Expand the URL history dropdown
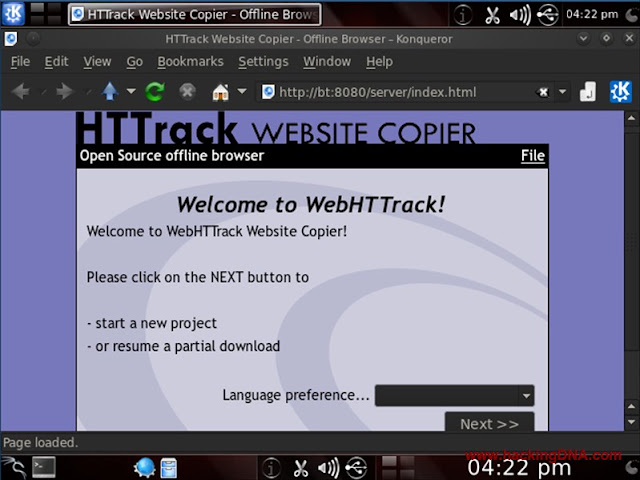The width and height of the screenshot is (640, 480). pyautogui.click(x=562, y=92)
